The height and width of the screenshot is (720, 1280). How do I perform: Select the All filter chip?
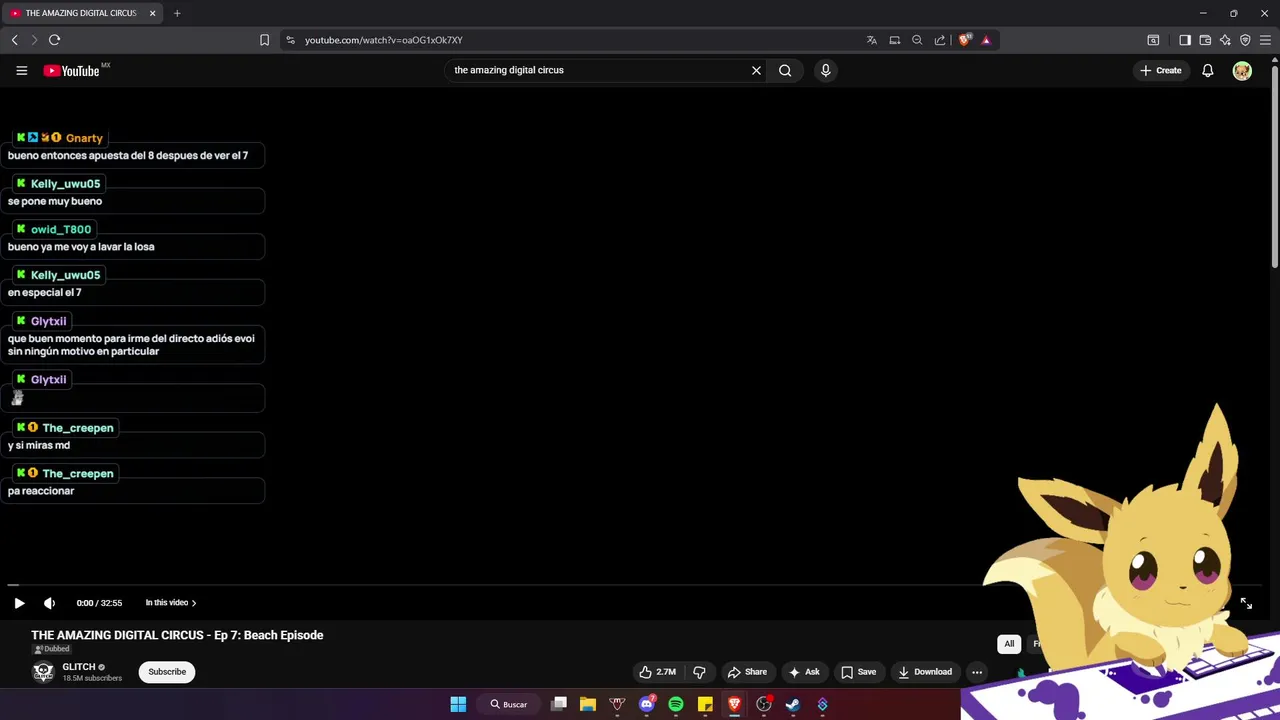[1009, 644]
